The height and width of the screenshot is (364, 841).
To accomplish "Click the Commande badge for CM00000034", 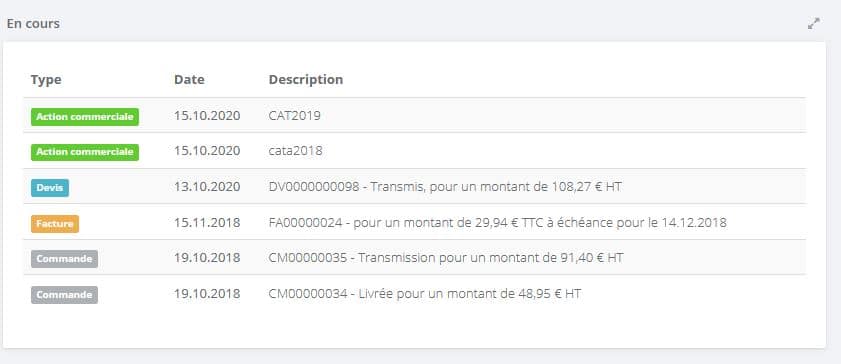I will 64,295.
